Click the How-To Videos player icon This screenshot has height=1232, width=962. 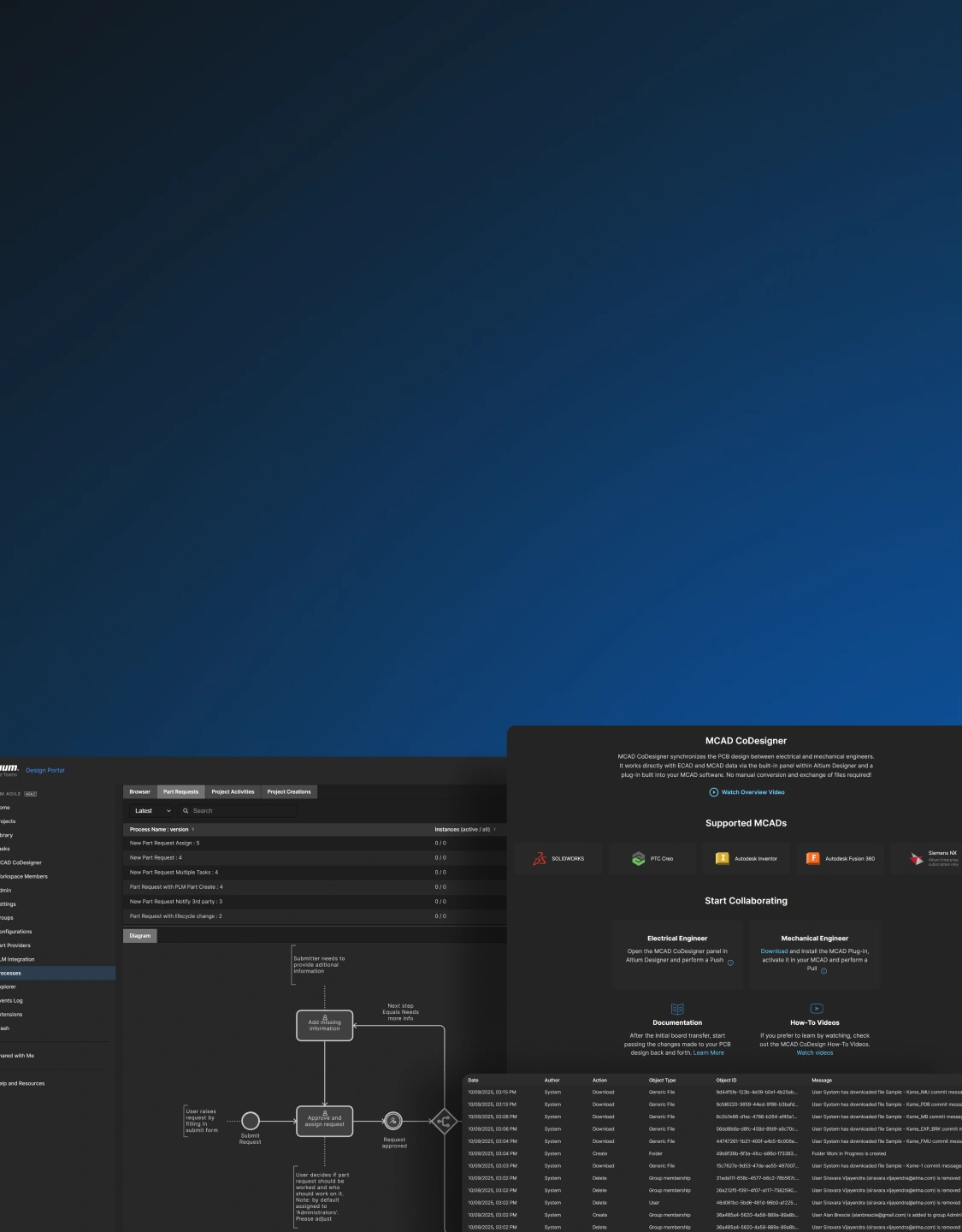coord(816,1009)
